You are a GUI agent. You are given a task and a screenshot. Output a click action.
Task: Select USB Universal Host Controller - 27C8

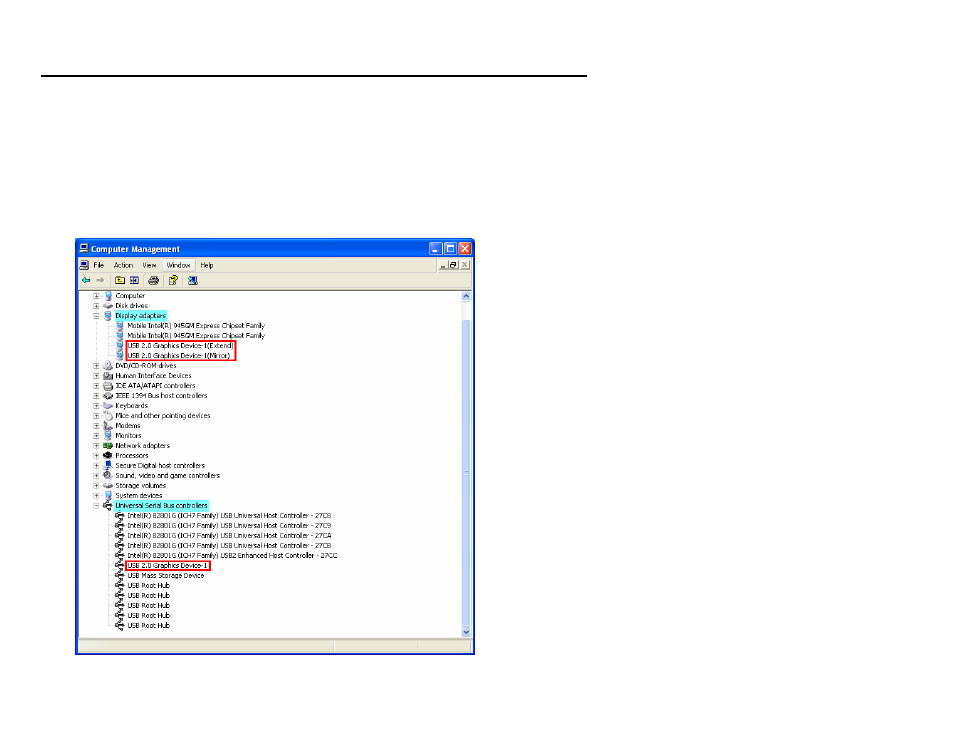(x=229, y=515)
